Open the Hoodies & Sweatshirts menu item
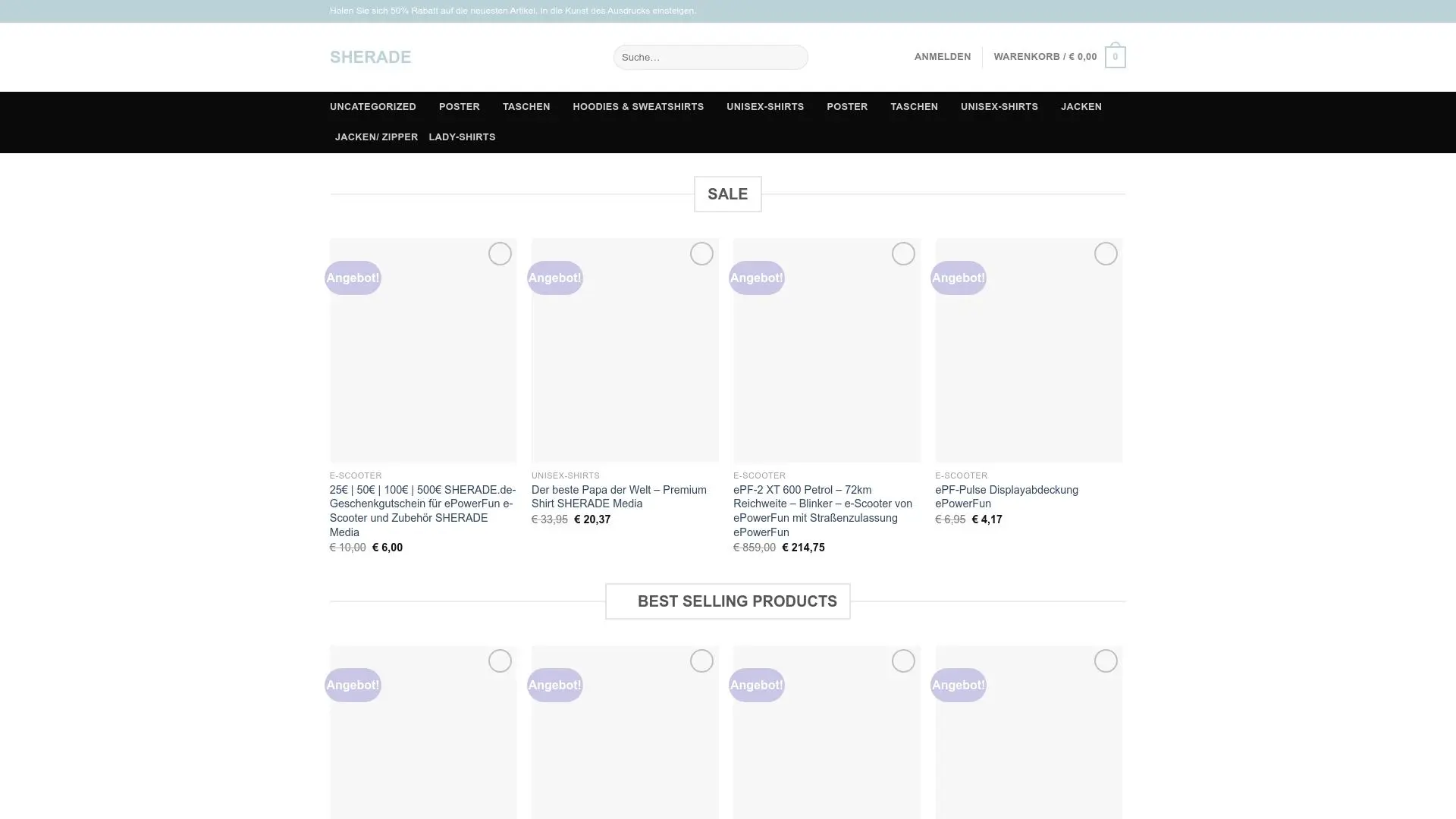Image resolution: width=1456 pixels, height=819 pixels. click(x=638, y=107)
